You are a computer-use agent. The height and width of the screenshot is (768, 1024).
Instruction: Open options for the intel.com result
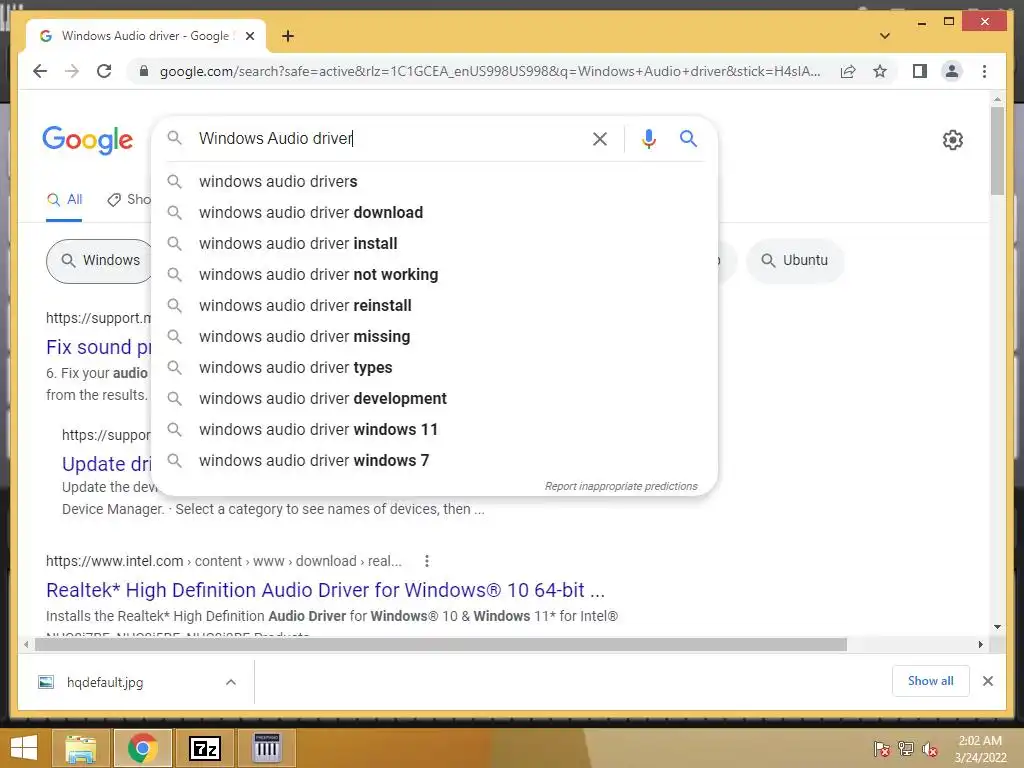426,561
